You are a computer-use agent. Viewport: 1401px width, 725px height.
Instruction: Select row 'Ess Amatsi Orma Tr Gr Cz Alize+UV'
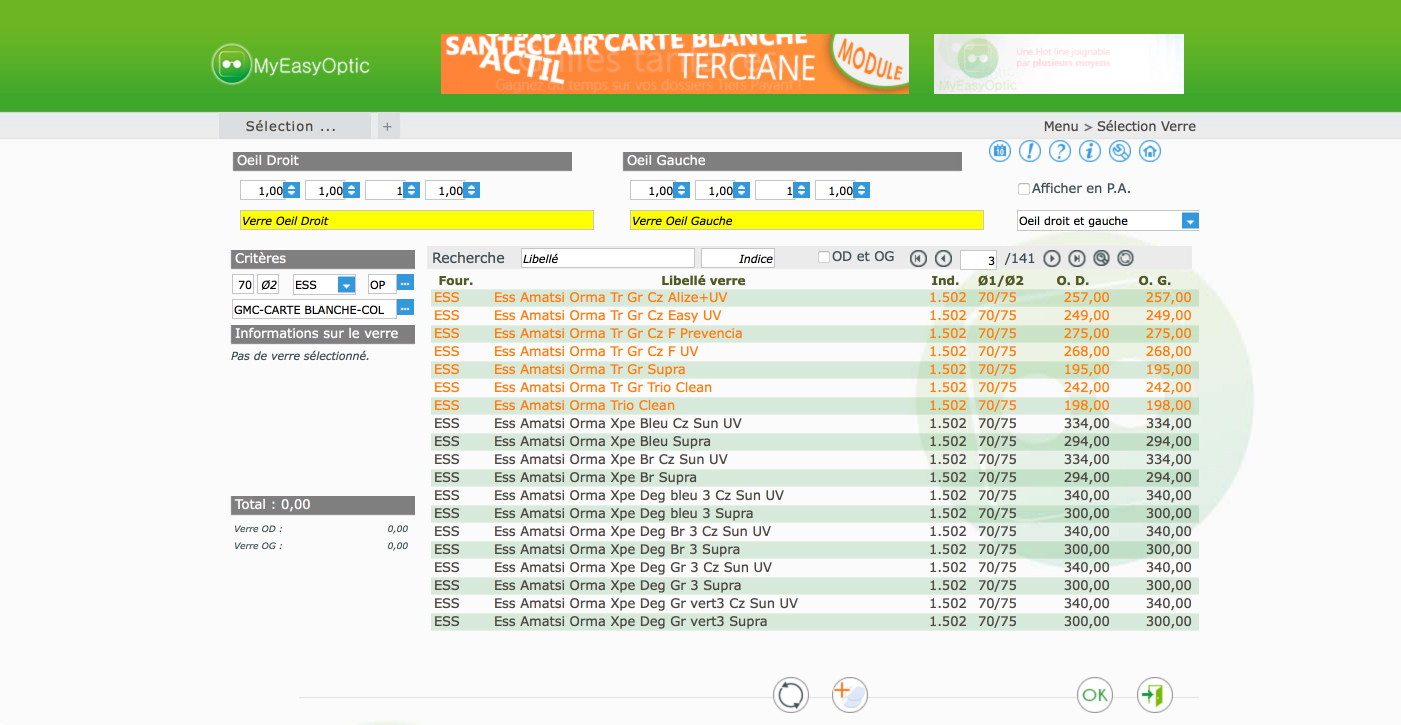814,297
